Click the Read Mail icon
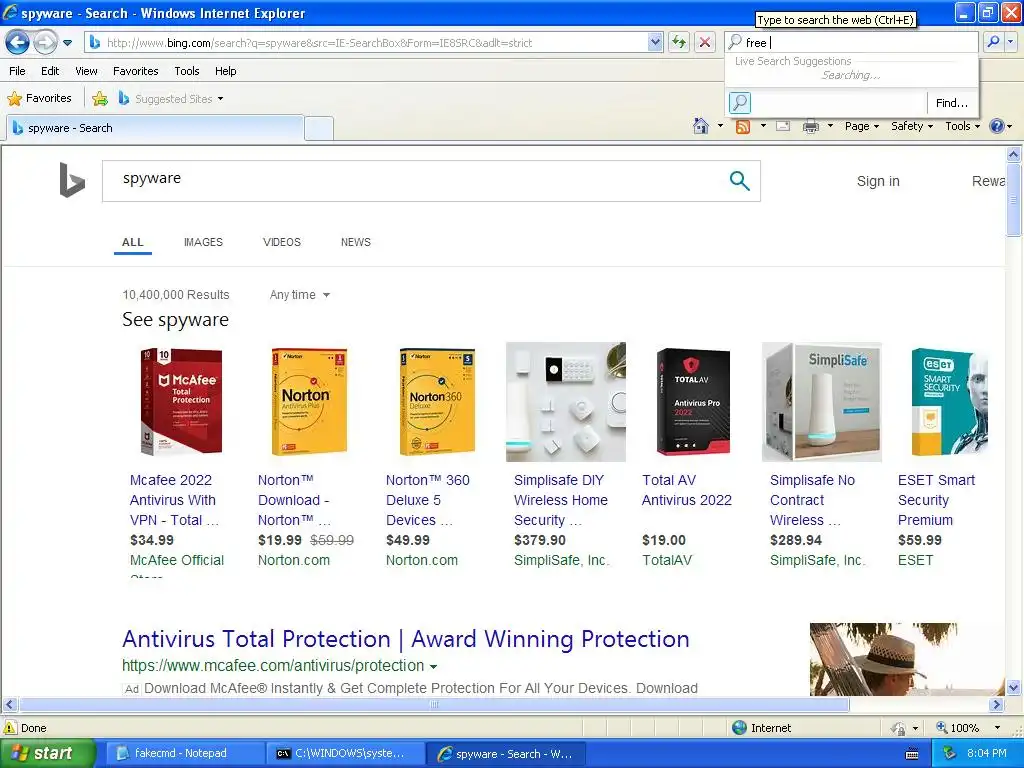The height and width of the screenshot is (768, 1024). point(783,126)
